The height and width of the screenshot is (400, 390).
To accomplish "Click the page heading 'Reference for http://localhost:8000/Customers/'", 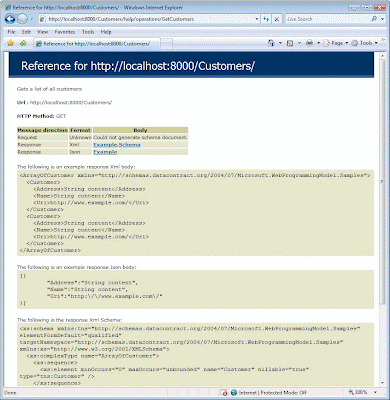I will (138, 66).
